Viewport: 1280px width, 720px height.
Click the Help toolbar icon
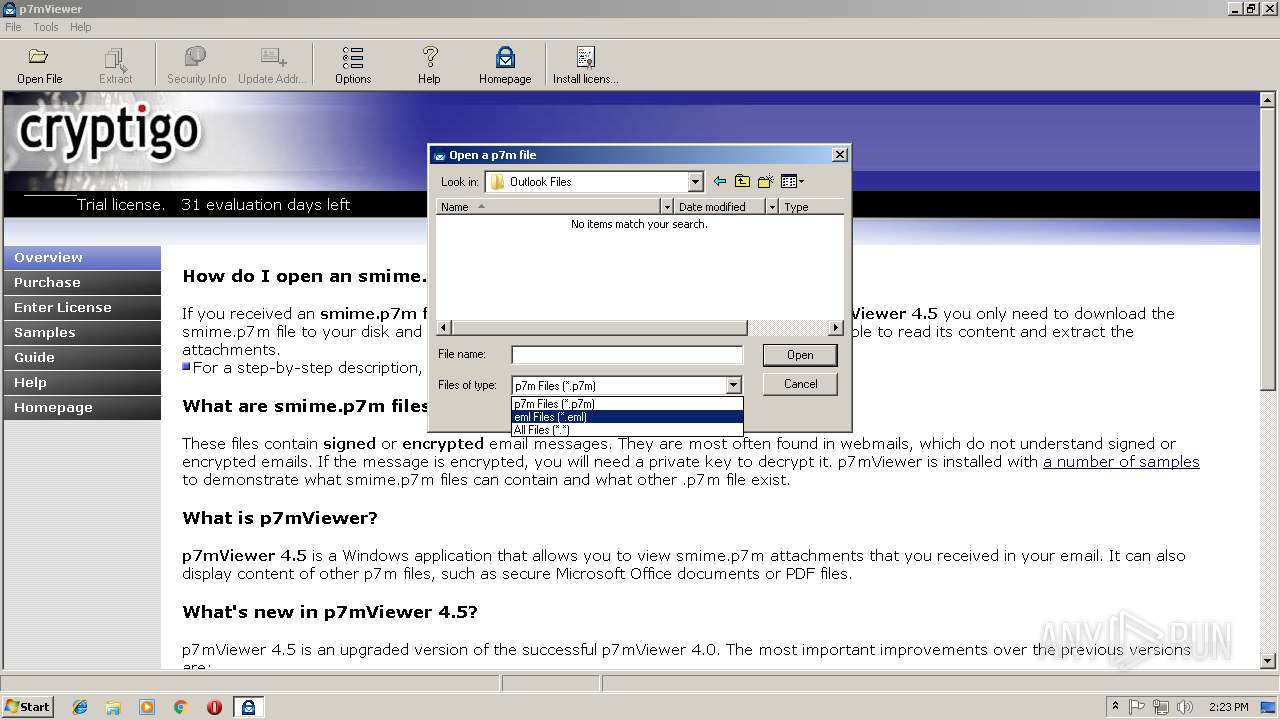pos(429,65)
